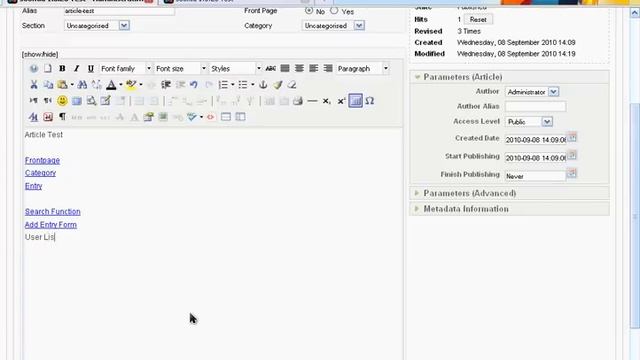
Task: Open the Category dropdown
Action: point(333,26)
